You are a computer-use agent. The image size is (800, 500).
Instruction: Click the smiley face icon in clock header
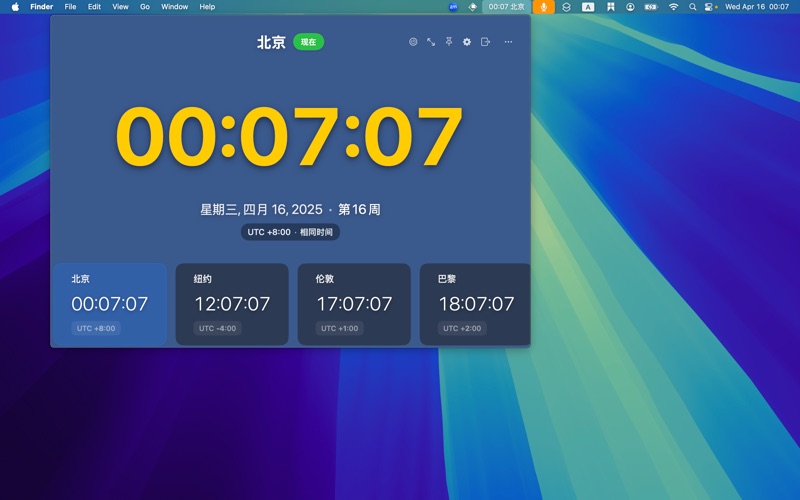pos(413,42)
